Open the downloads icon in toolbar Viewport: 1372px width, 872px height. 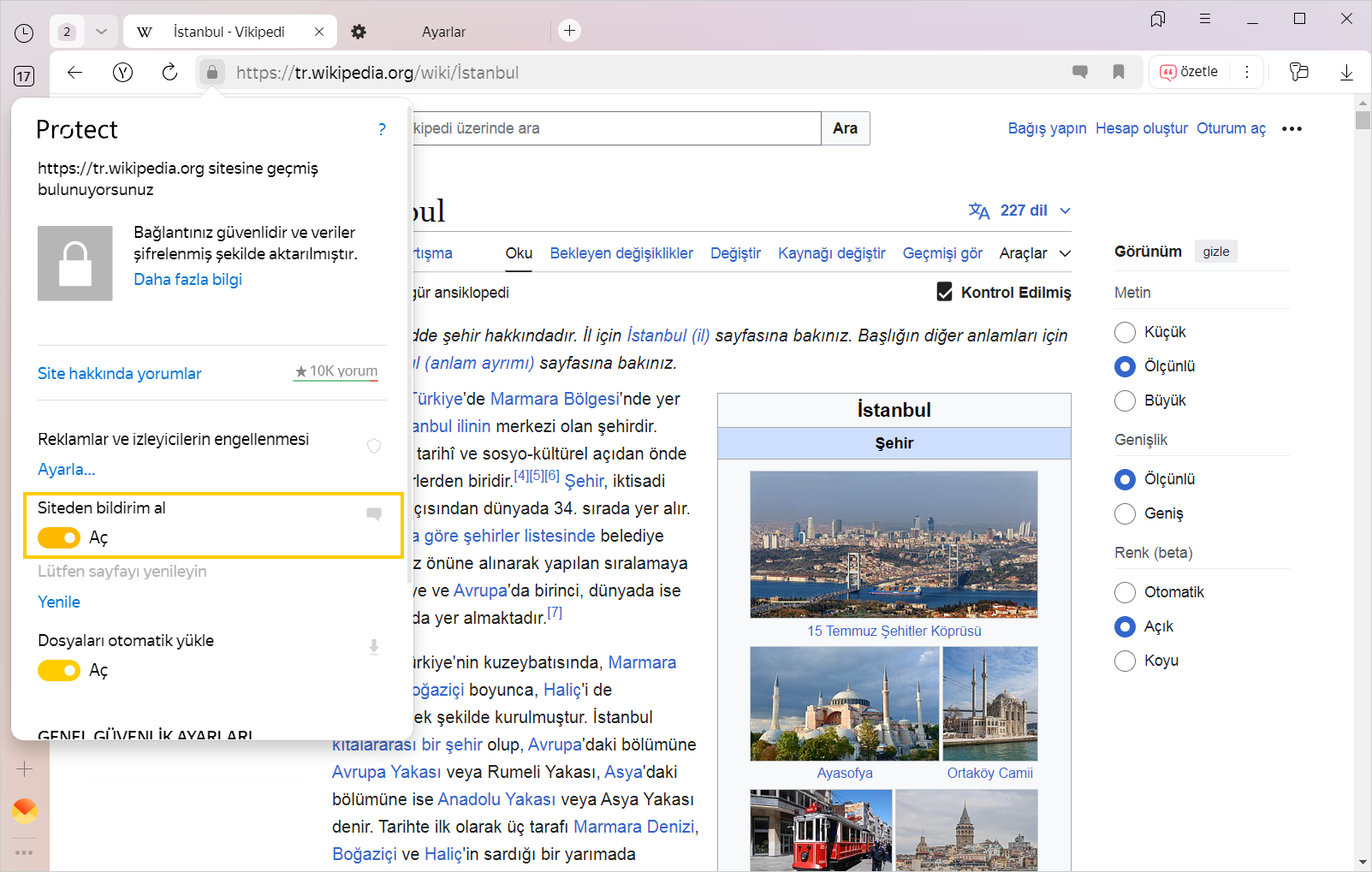(1345, 73)
